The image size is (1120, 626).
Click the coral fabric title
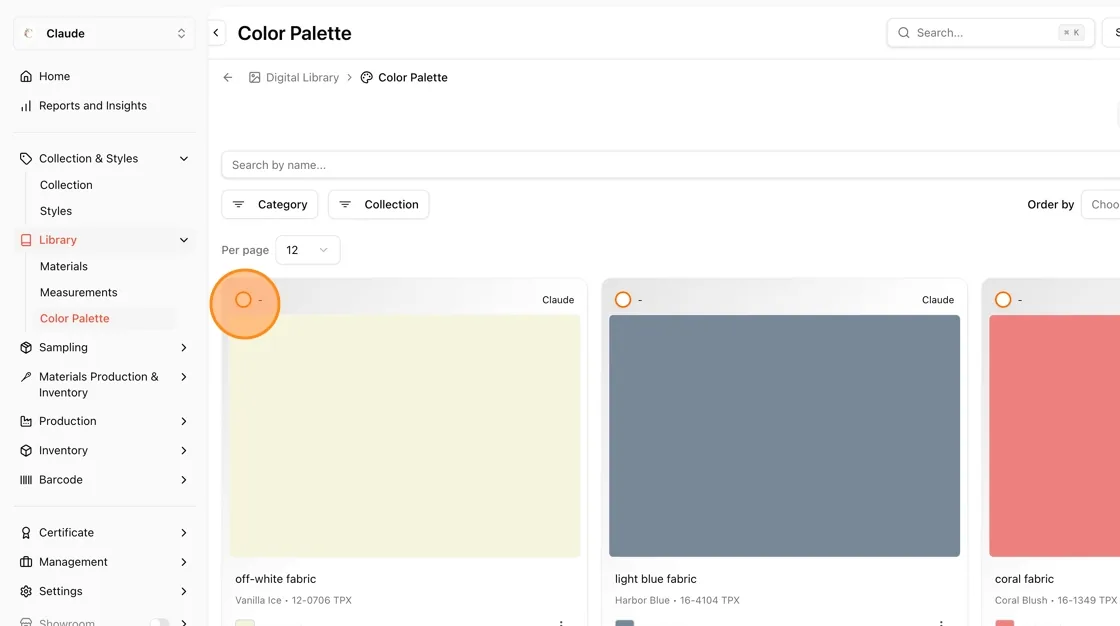[1024, 579]
